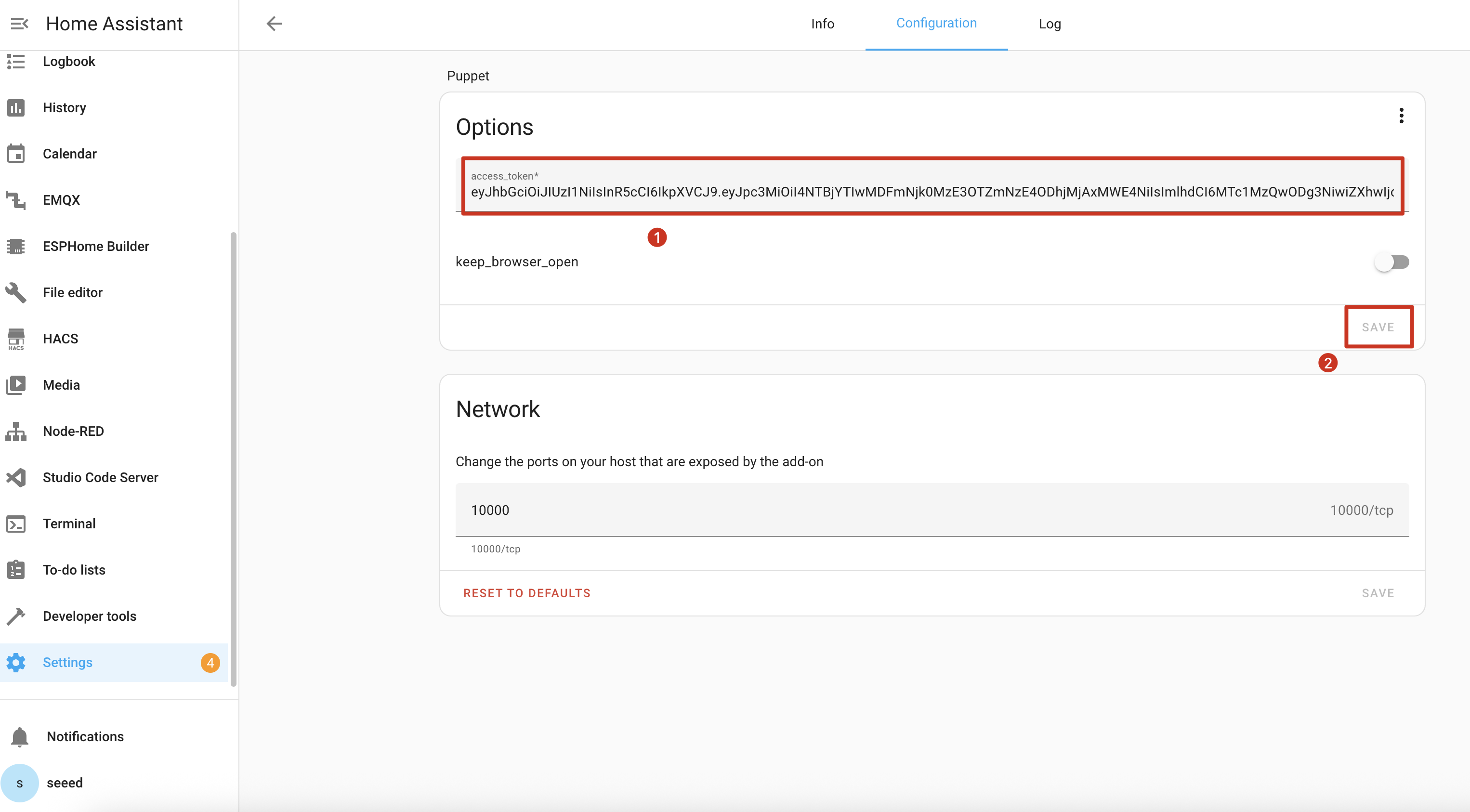The height and width of the screenshot is (812, 1470).
Task: Go to ESPHome Builder label
Action: click(x=96, y=246)
